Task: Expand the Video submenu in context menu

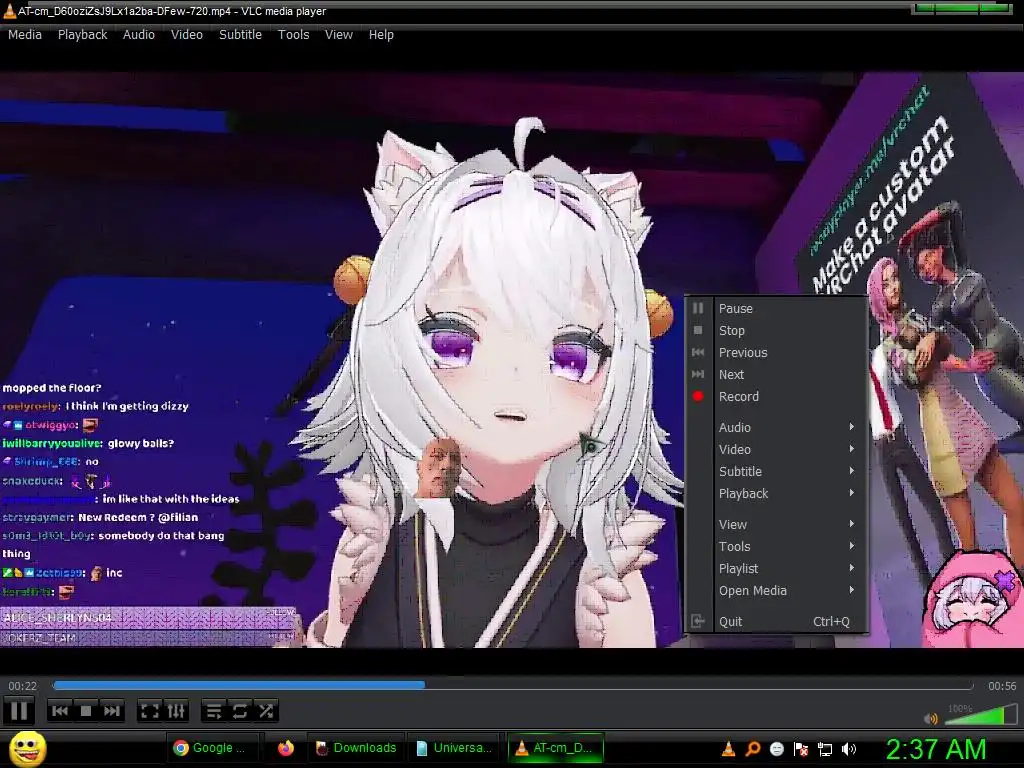Action: tap(776, 449)
